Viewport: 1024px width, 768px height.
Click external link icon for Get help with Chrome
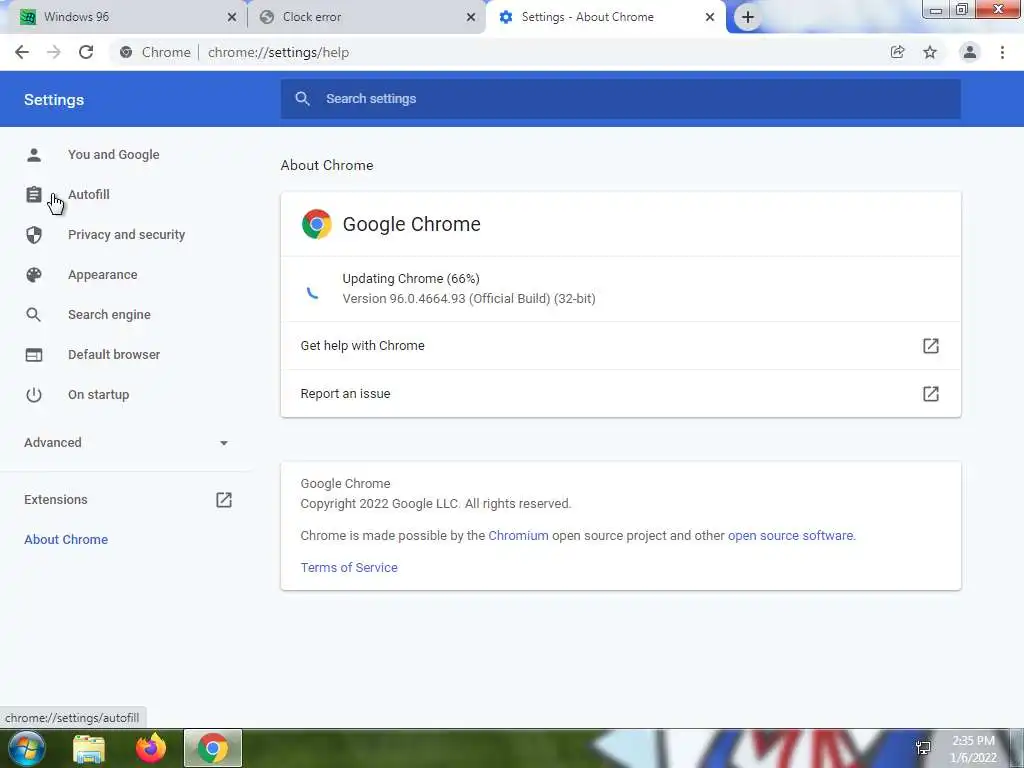931,345
